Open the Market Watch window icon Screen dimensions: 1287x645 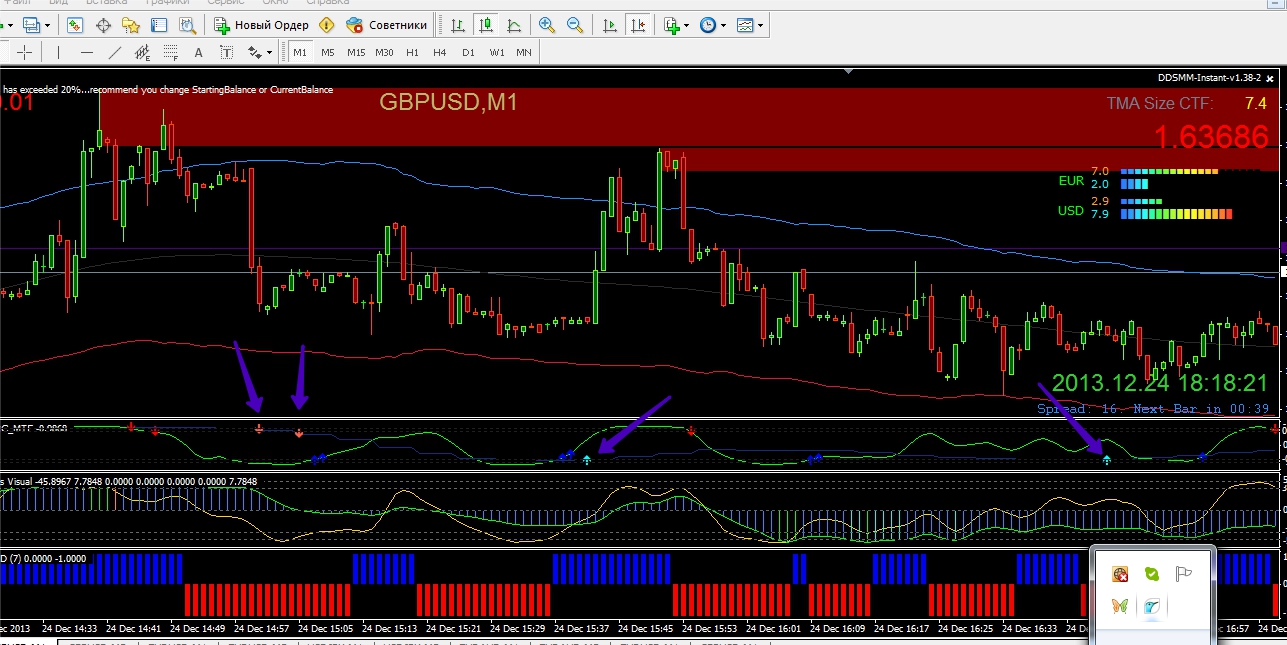75,25
